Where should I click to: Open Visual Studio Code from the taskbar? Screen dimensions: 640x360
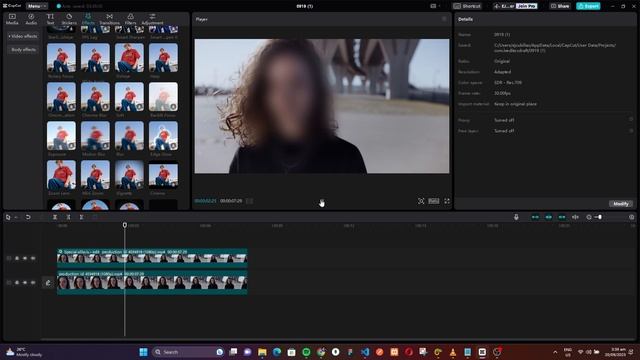(365, 352)
